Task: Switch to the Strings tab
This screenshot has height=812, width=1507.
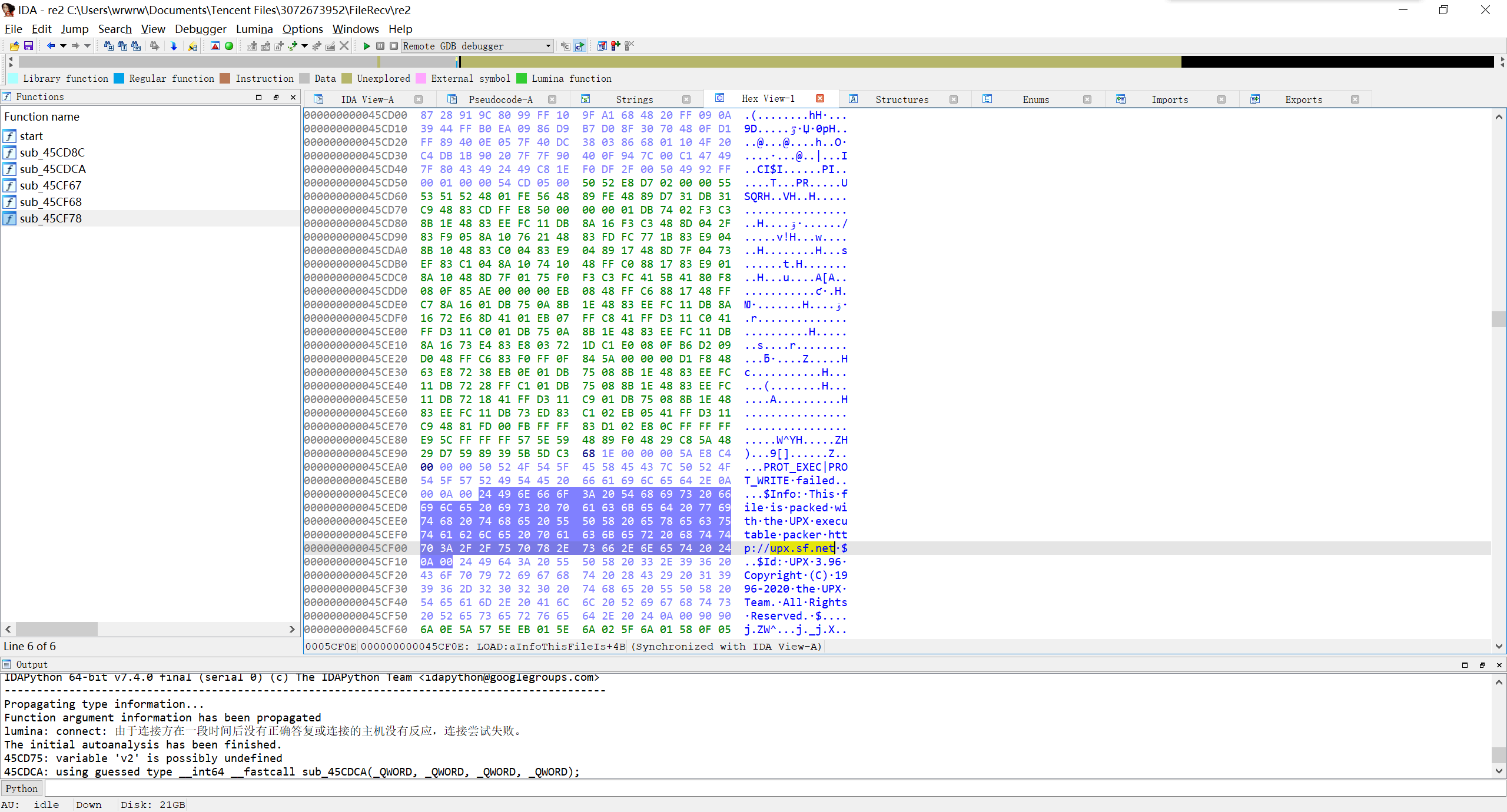Action: click(634, 99)
